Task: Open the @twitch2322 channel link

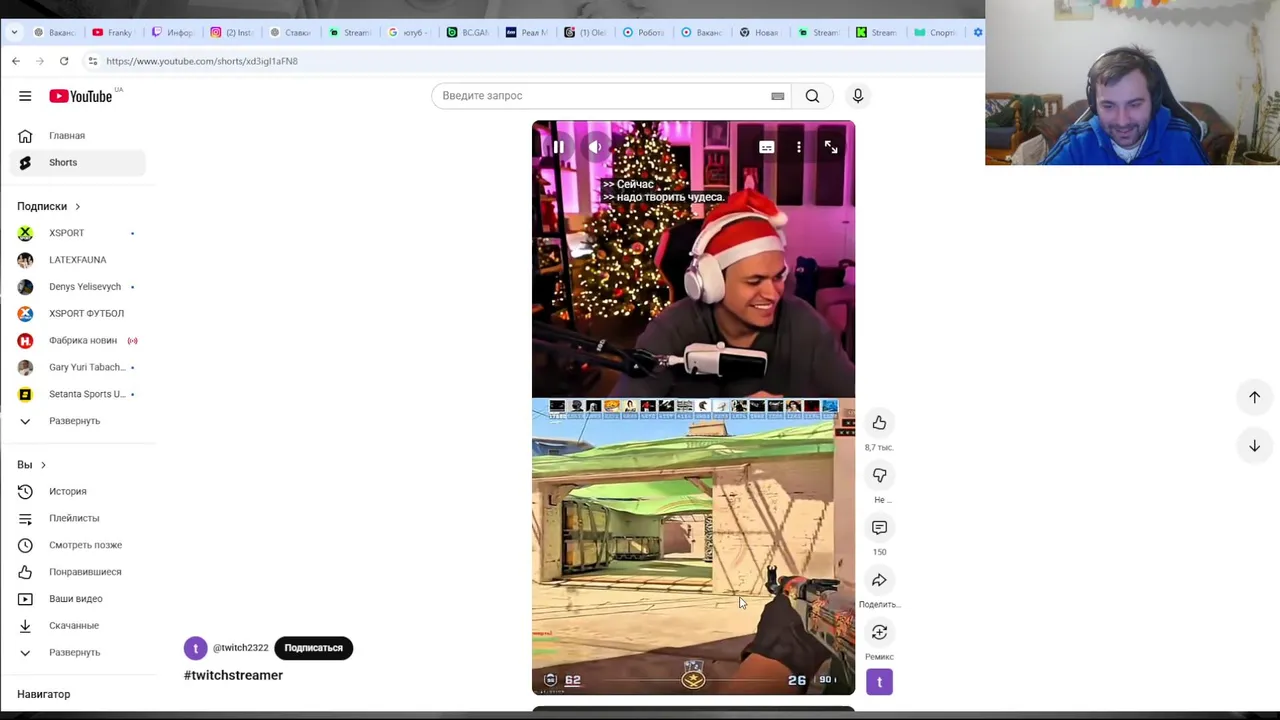Action: [240, 648]
